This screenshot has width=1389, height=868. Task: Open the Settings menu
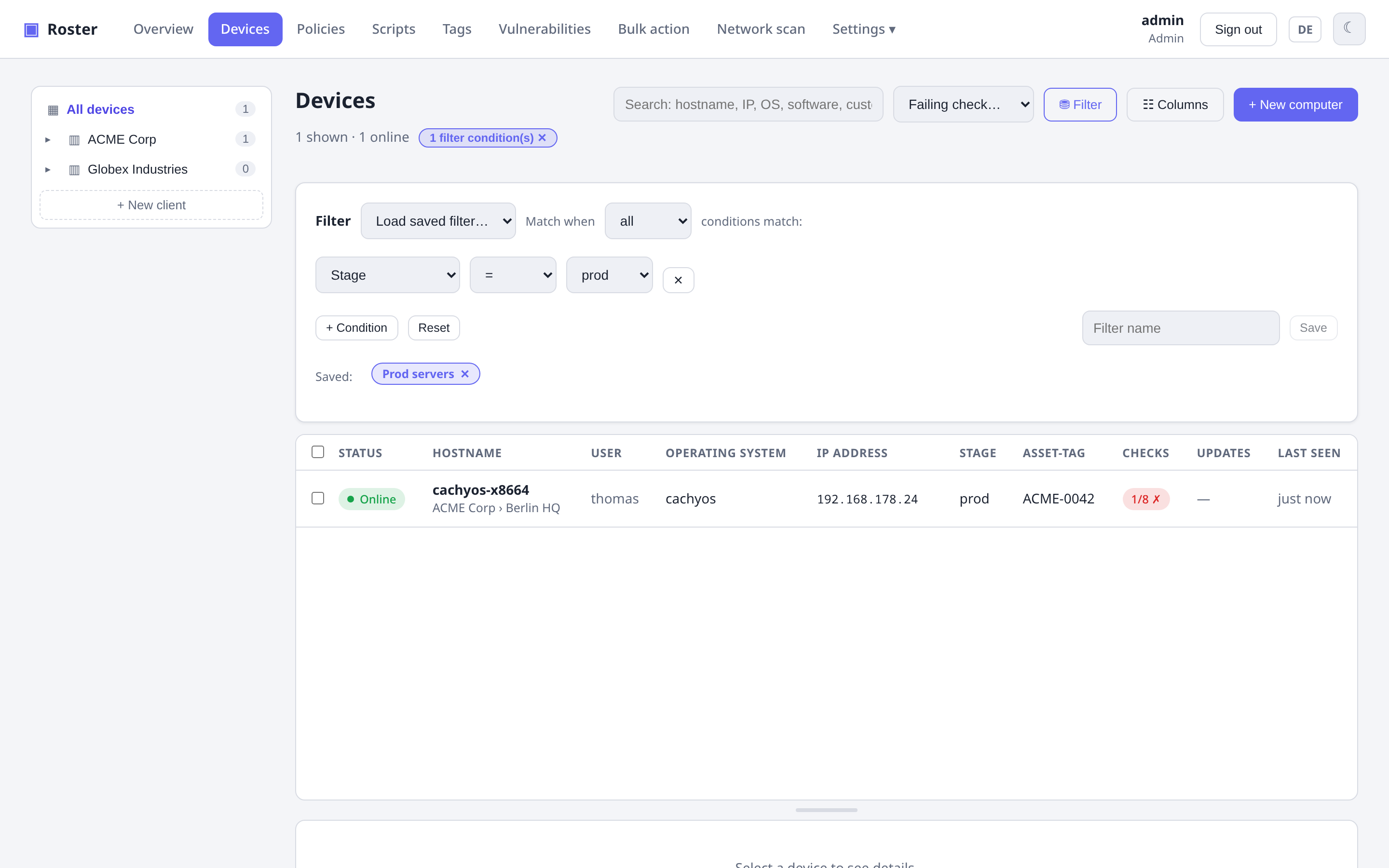click(x=864, y=29)
